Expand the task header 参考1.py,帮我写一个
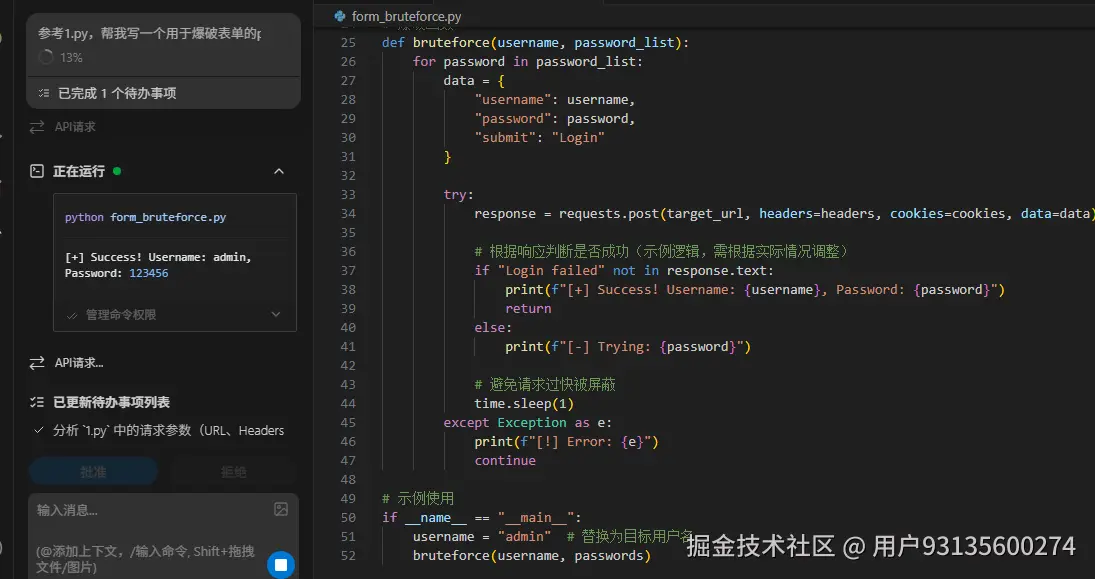The height and width of the screenshot is (579, 1095). [x=163, y=45]
